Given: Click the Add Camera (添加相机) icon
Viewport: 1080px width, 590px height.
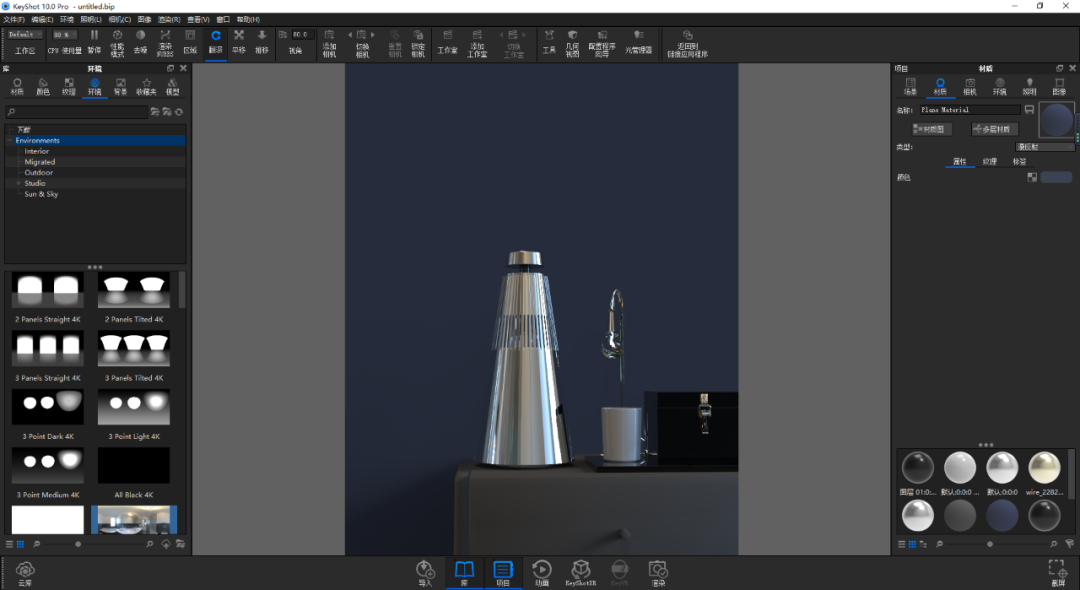Looking at the screenshot, I should click(329, 43).
